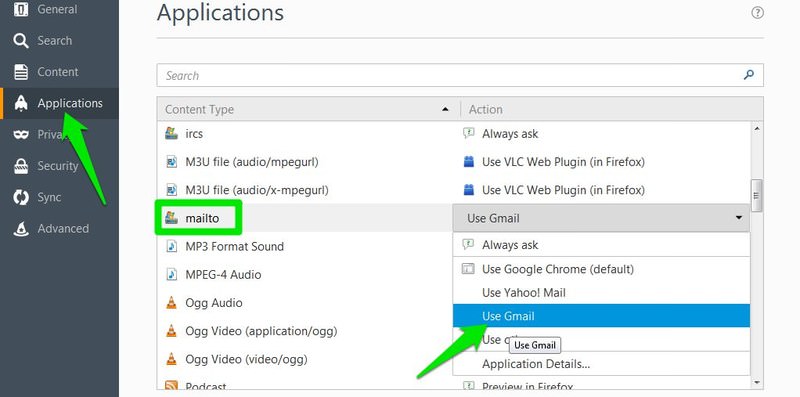The width and height of the screenshot is (800, 397).
Task: Click the M3U file (audio/x-mpegurl) icon
Action: point(171,190)
